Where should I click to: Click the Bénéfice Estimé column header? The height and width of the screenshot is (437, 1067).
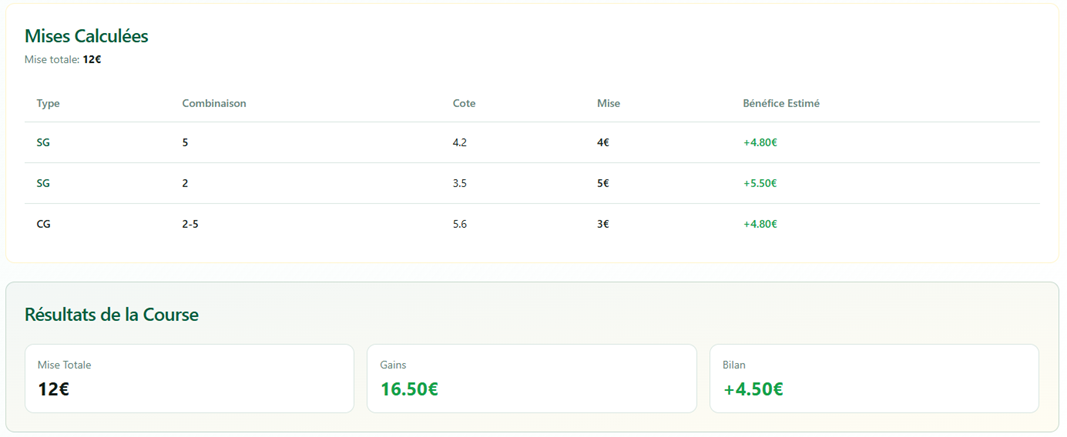(x=781, y=103)
